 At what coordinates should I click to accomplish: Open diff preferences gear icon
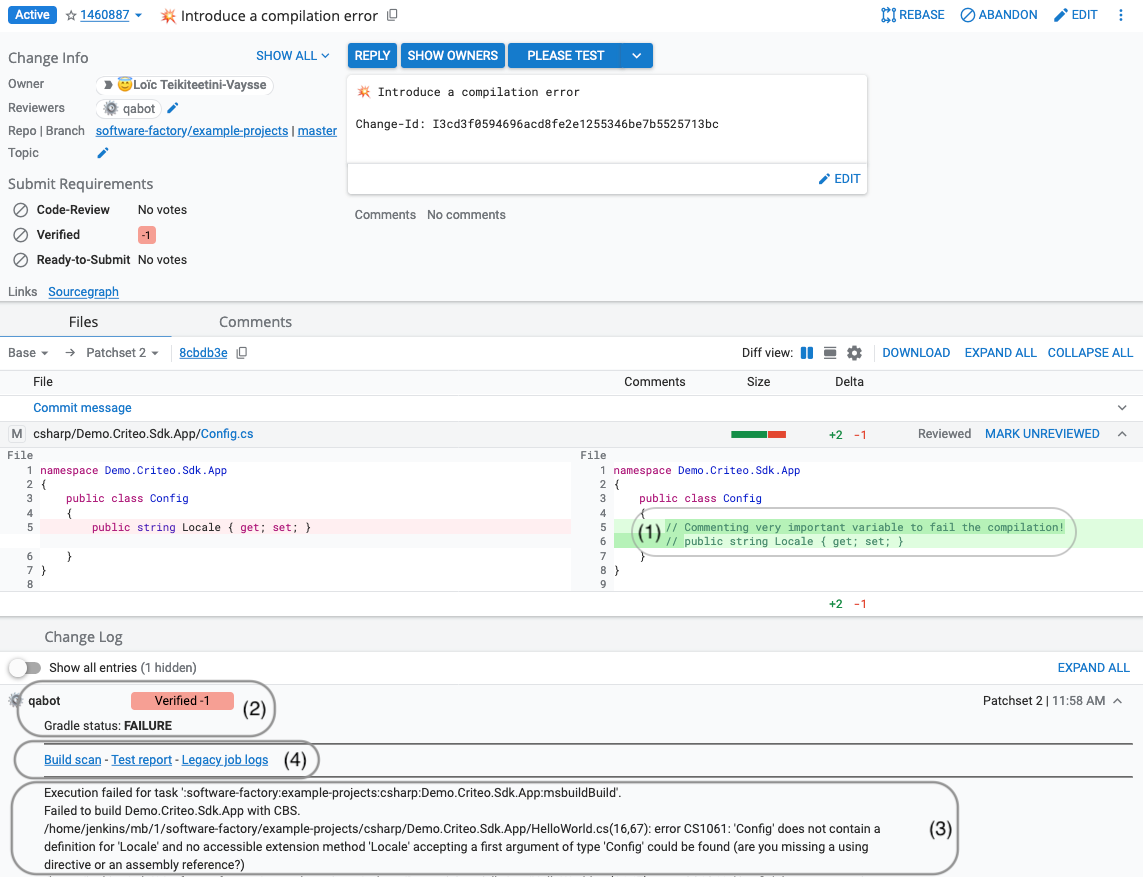(x=854, y=353)
